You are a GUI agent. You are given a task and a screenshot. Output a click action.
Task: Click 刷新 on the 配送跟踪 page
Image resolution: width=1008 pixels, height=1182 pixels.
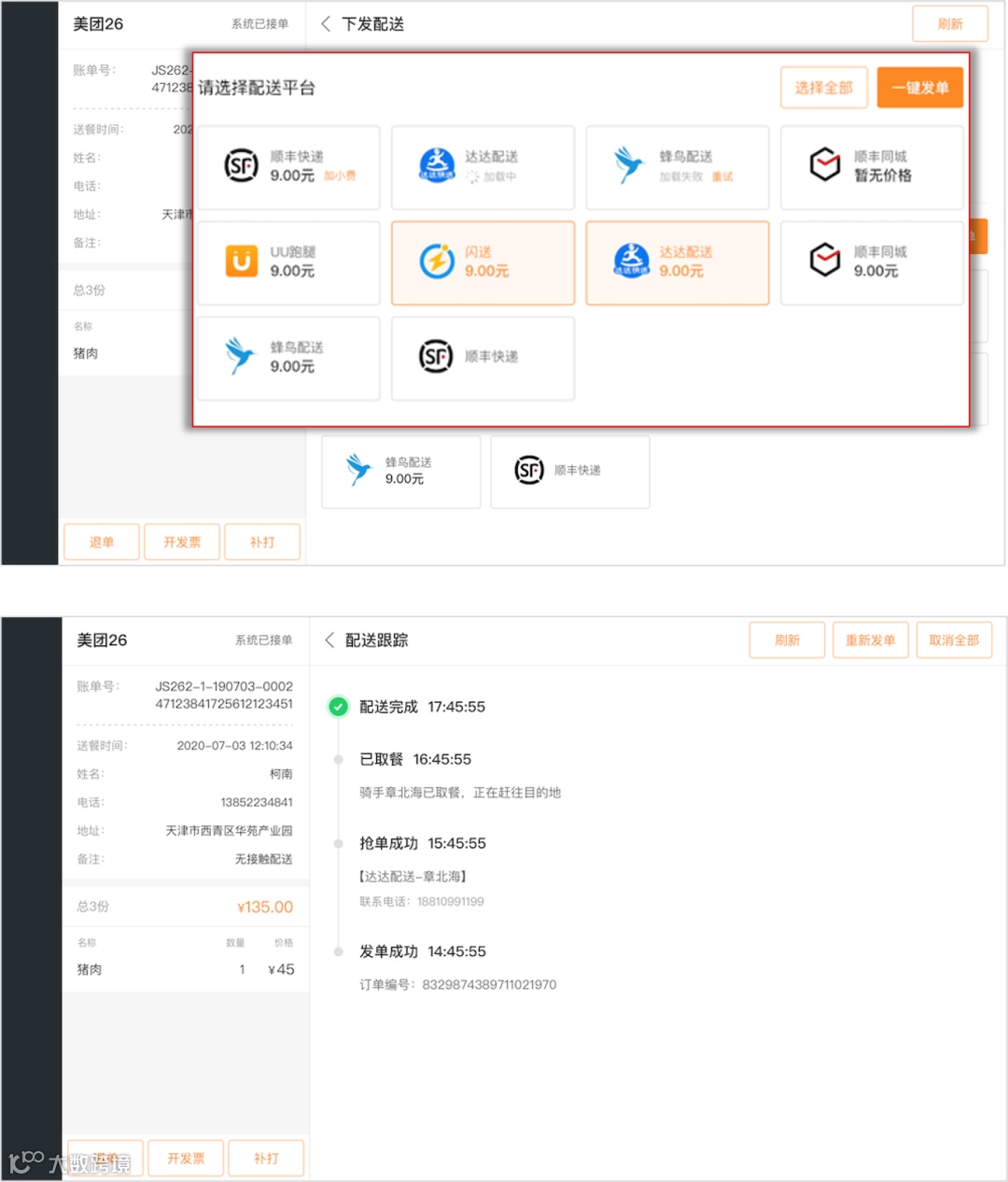787,640
